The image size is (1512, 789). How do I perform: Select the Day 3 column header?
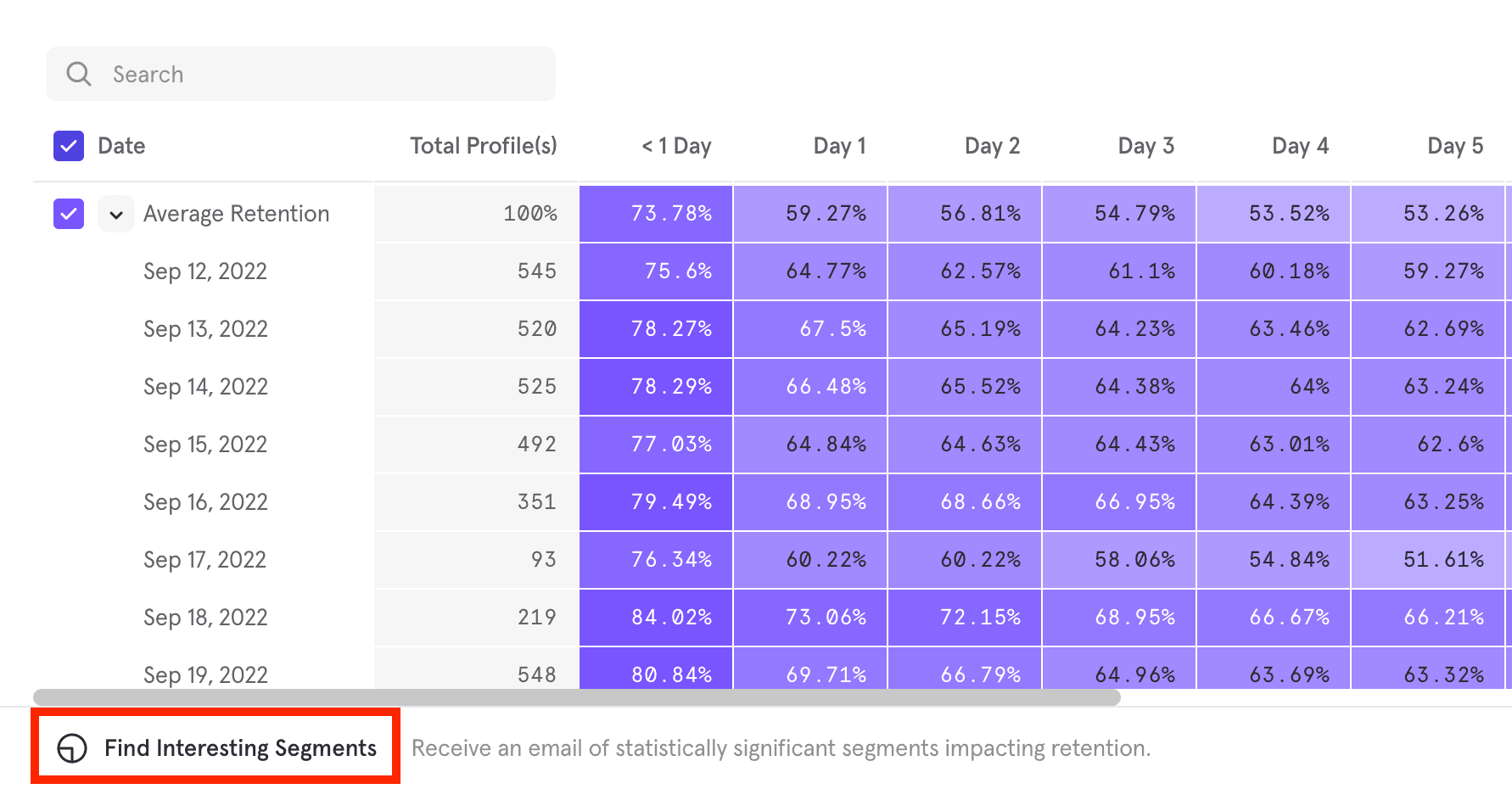(1145, 145)
